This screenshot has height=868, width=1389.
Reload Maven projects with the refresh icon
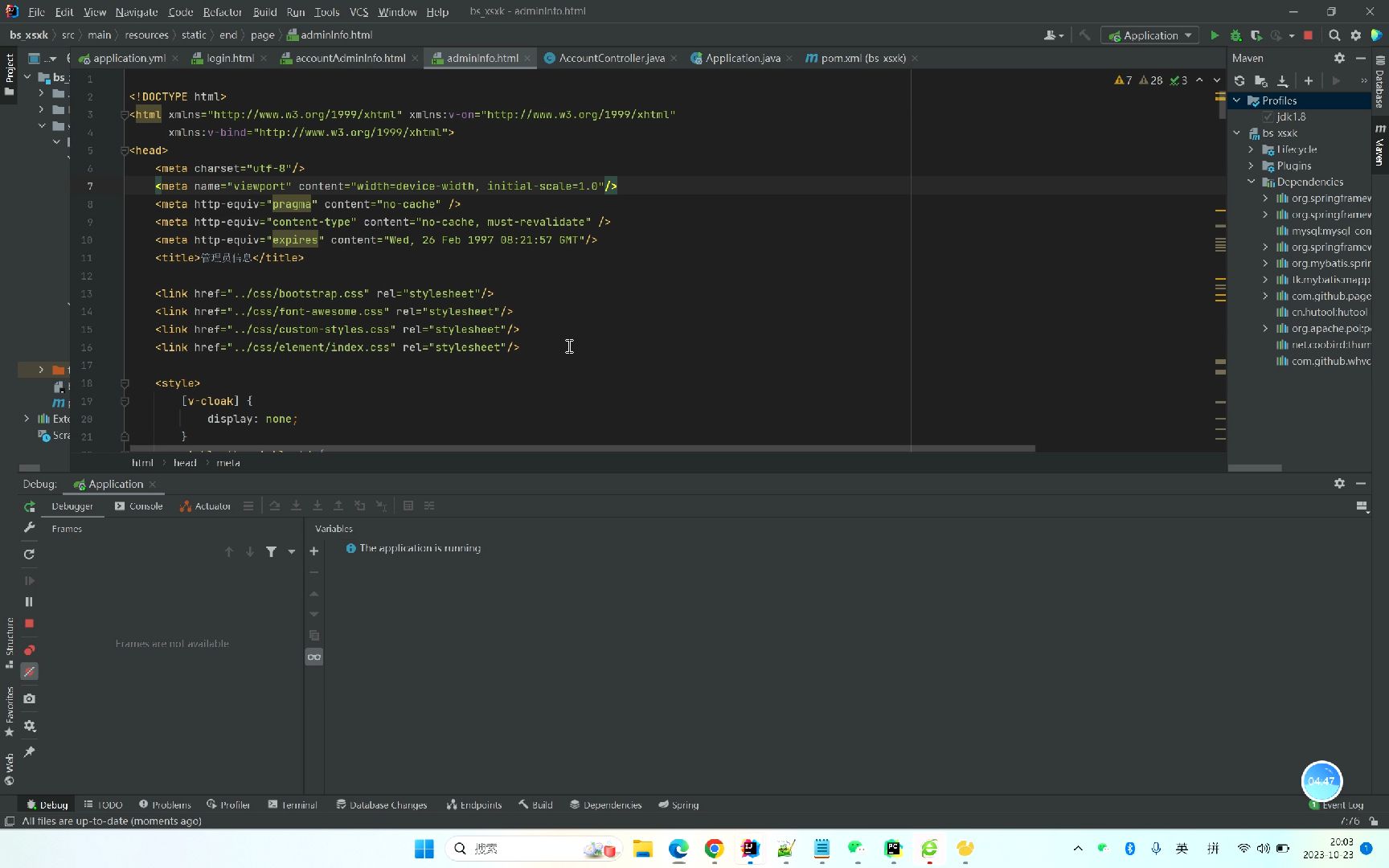point(1239,80)
